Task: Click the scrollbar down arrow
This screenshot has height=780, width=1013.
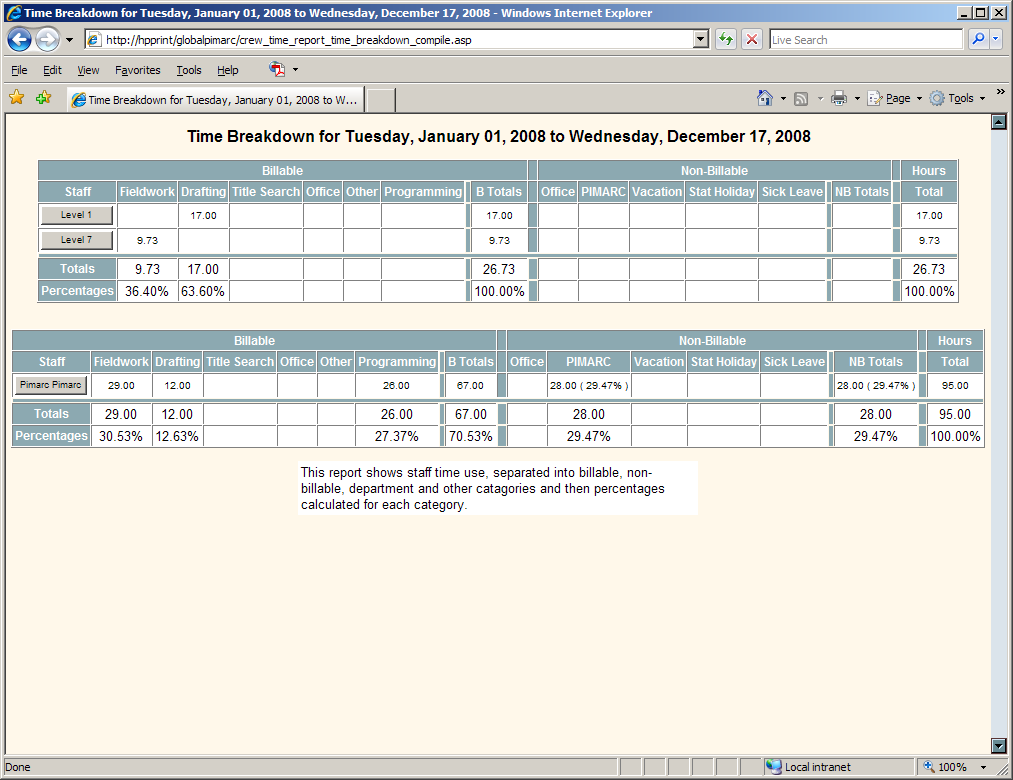Action: 999,746
